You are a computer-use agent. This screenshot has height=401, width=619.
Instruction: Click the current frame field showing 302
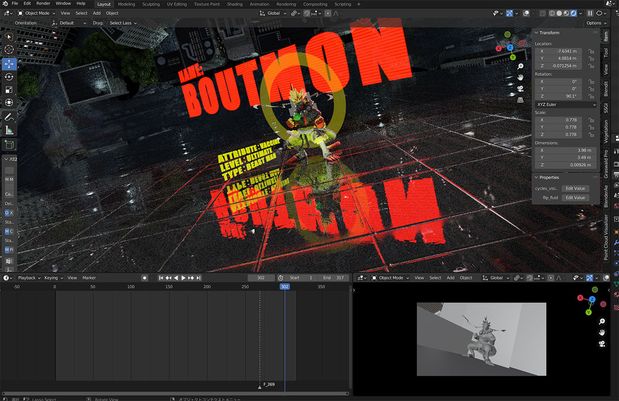pyautogui.click(x=261, y=278)
